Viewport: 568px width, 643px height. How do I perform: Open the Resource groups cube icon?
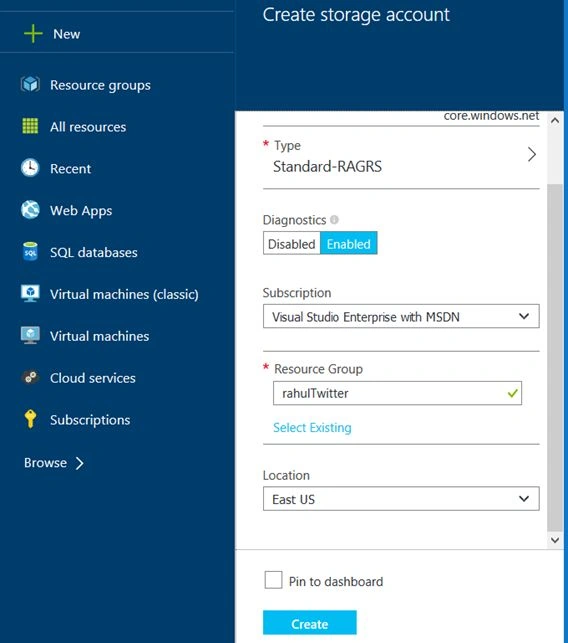(30, 84)
